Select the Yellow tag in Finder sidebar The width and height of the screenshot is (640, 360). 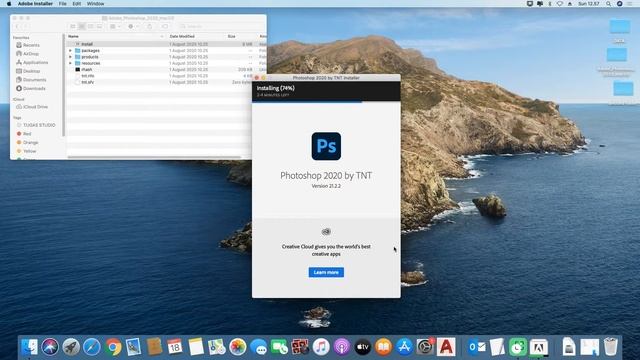29,151
